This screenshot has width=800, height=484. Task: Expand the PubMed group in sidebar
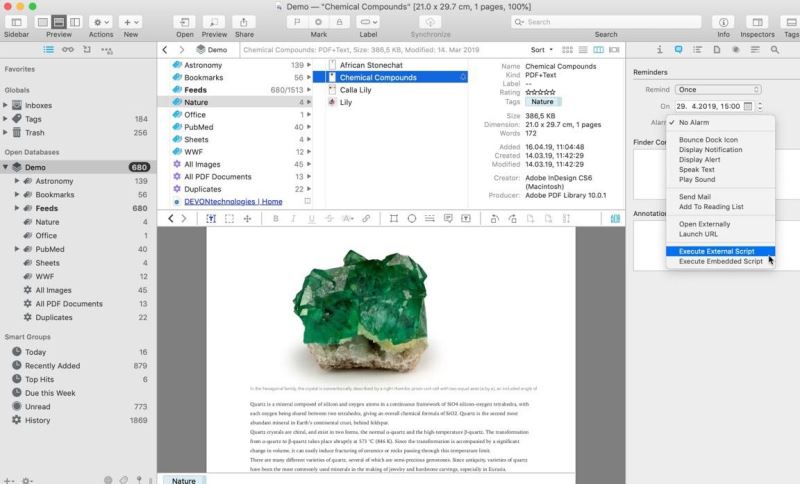[17, 249]
